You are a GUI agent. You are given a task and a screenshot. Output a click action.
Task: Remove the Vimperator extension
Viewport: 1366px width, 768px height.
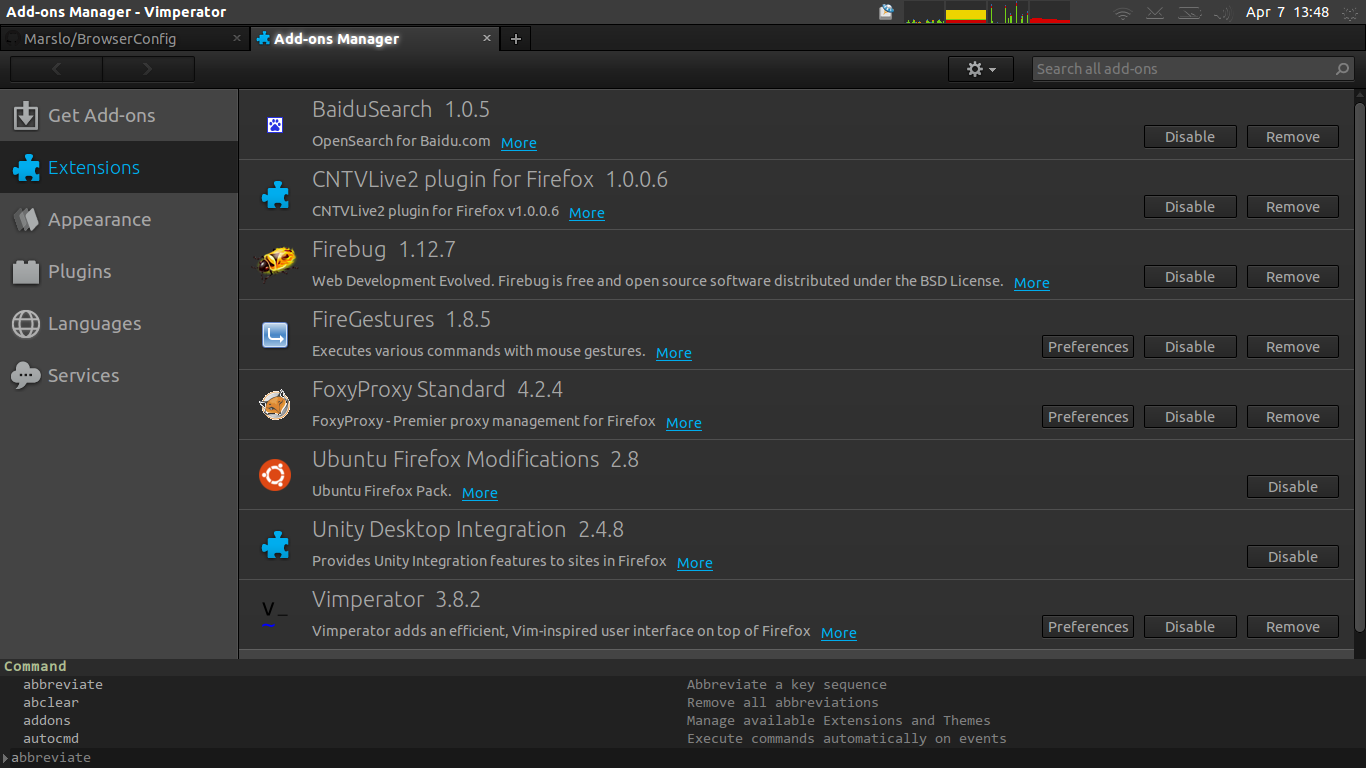[1293, 627]
